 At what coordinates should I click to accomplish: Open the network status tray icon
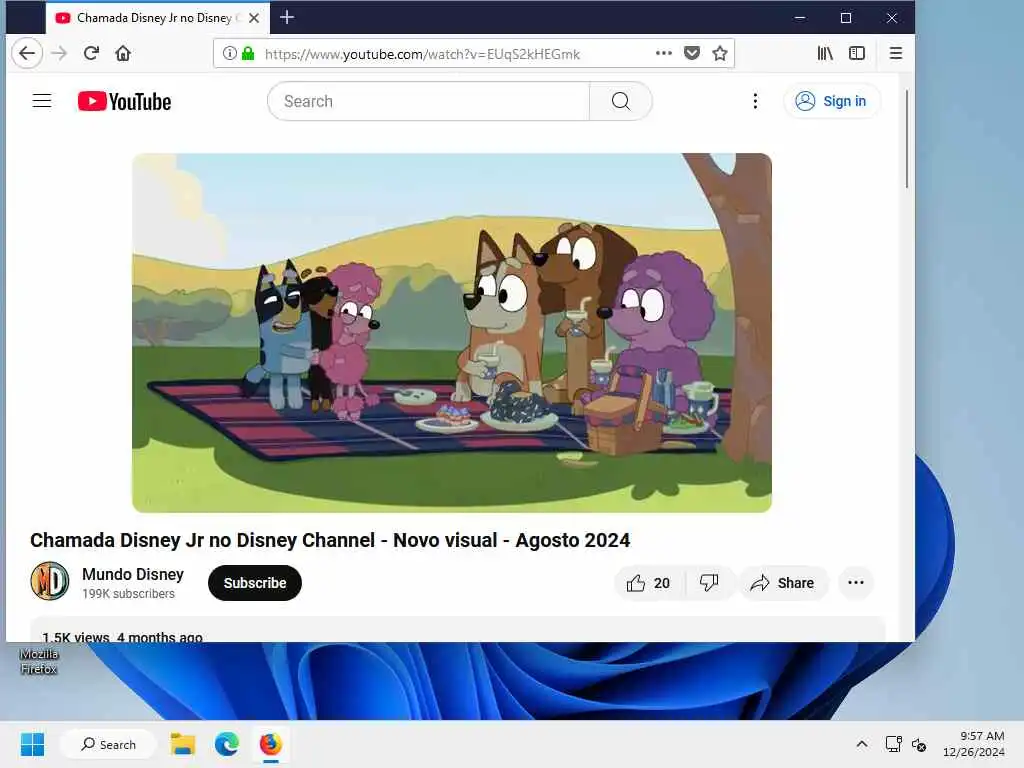893,744
